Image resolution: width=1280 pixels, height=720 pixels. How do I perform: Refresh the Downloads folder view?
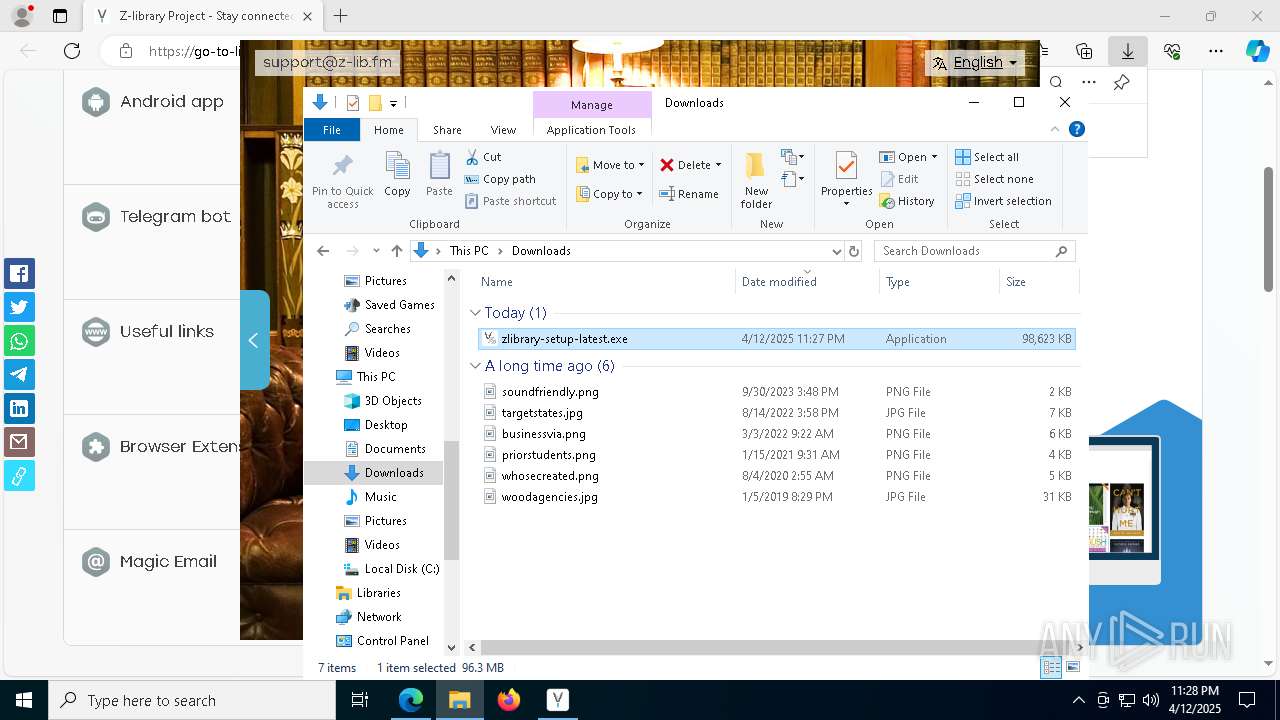(854, 251)
